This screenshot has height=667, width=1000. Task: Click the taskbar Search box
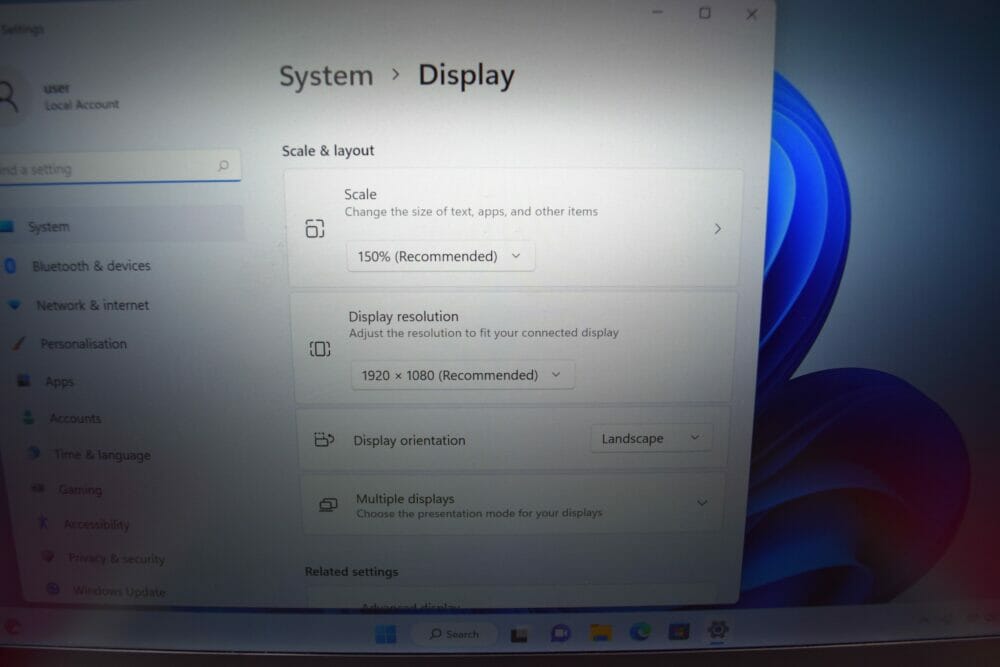[x=454, y=634]
